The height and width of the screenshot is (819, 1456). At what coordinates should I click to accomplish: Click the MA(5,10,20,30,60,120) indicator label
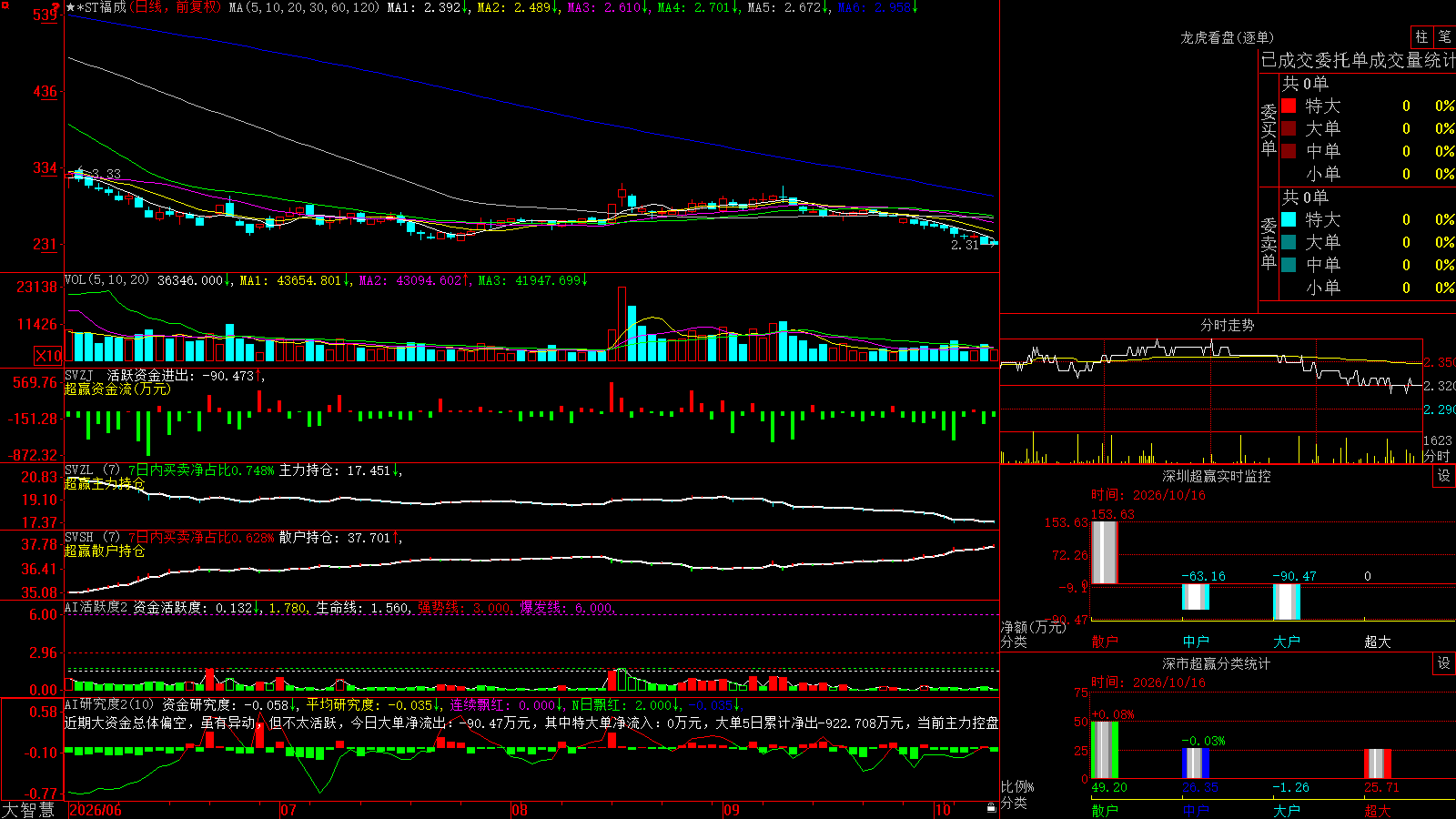(304, 7)
